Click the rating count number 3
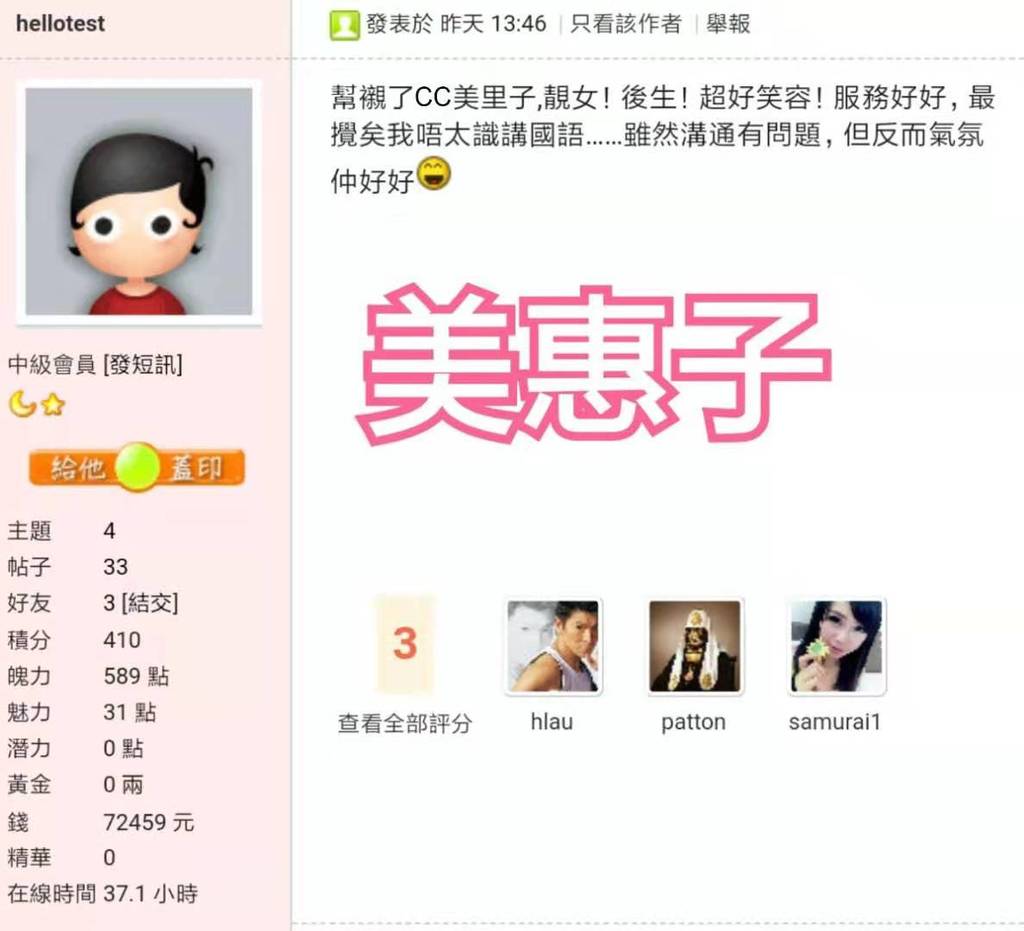 (405, 644)
